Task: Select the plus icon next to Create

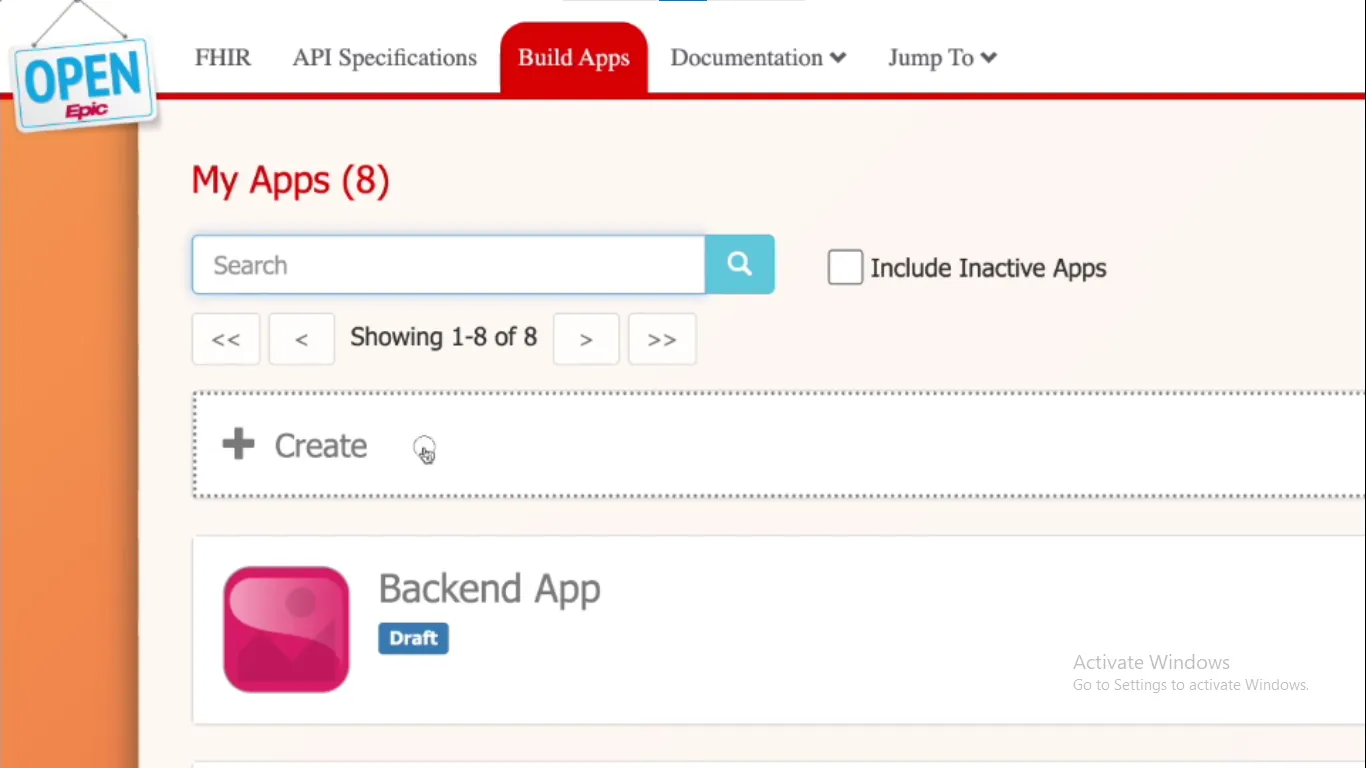Action: (238, 444)
